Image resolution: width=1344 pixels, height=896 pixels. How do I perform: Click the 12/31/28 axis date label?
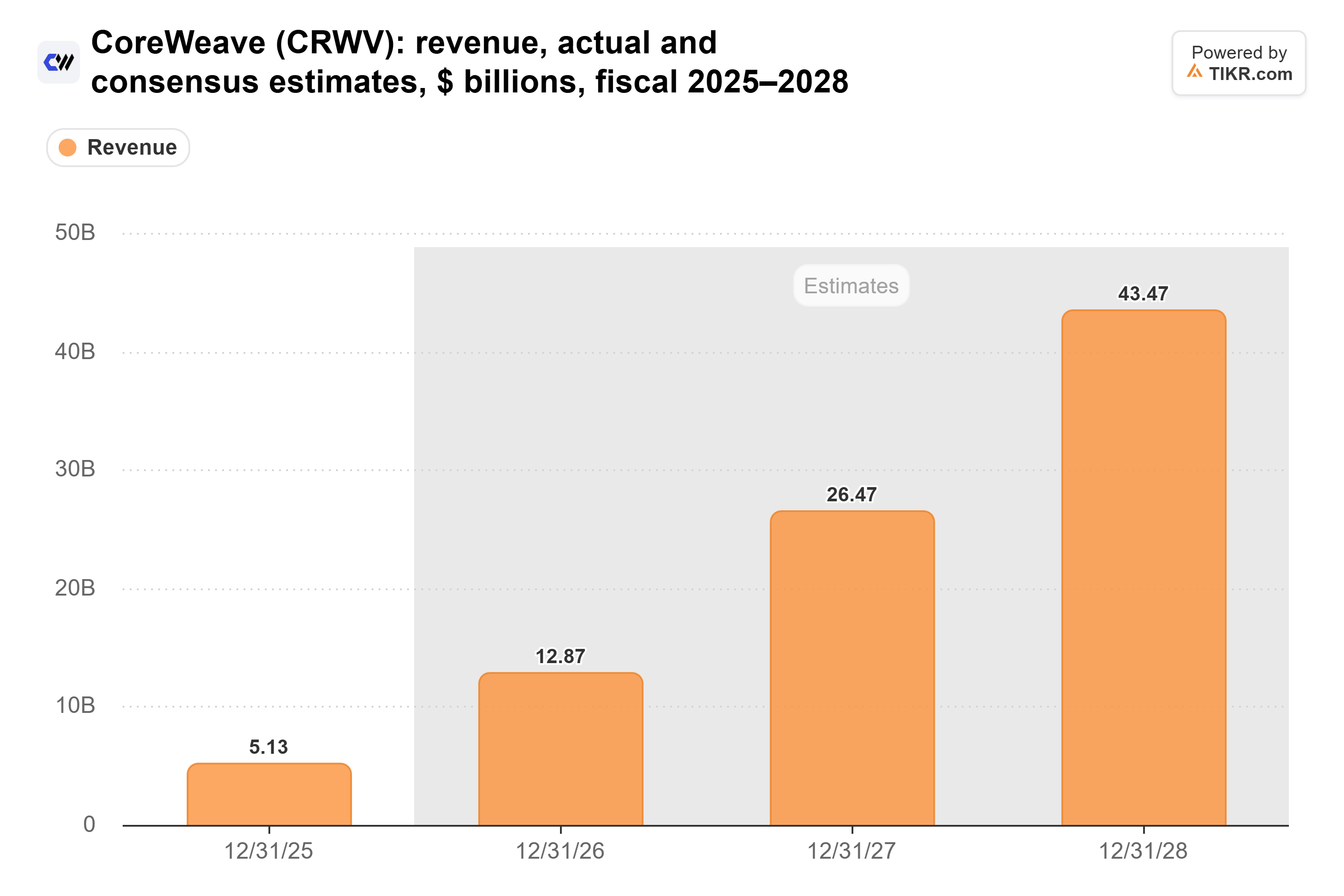coord(1144,851)
